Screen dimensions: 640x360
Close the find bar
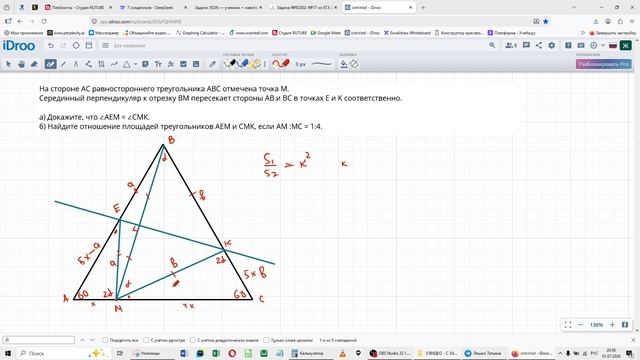pos(633,340)
